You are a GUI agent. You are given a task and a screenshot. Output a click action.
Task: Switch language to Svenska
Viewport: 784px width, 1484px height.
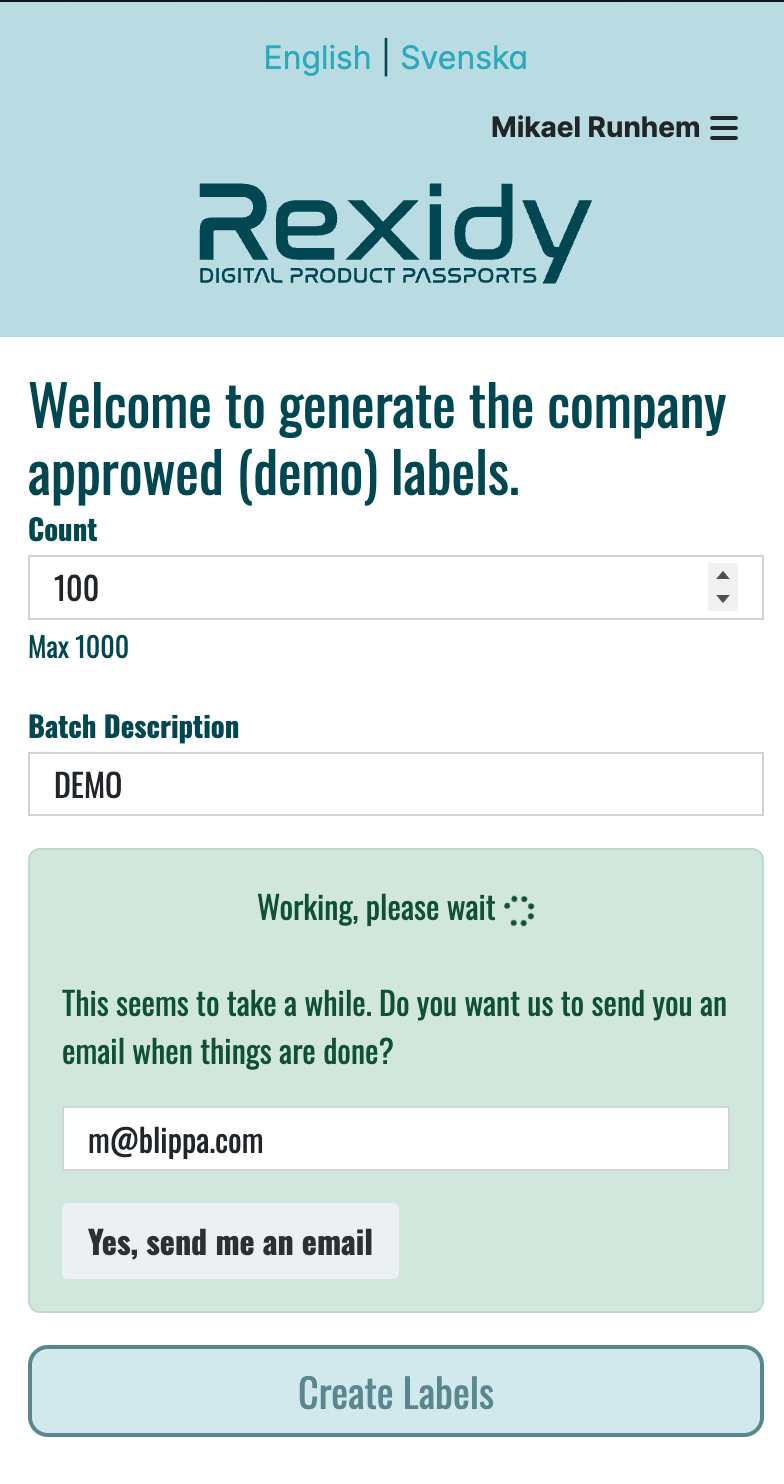point(464,58)
